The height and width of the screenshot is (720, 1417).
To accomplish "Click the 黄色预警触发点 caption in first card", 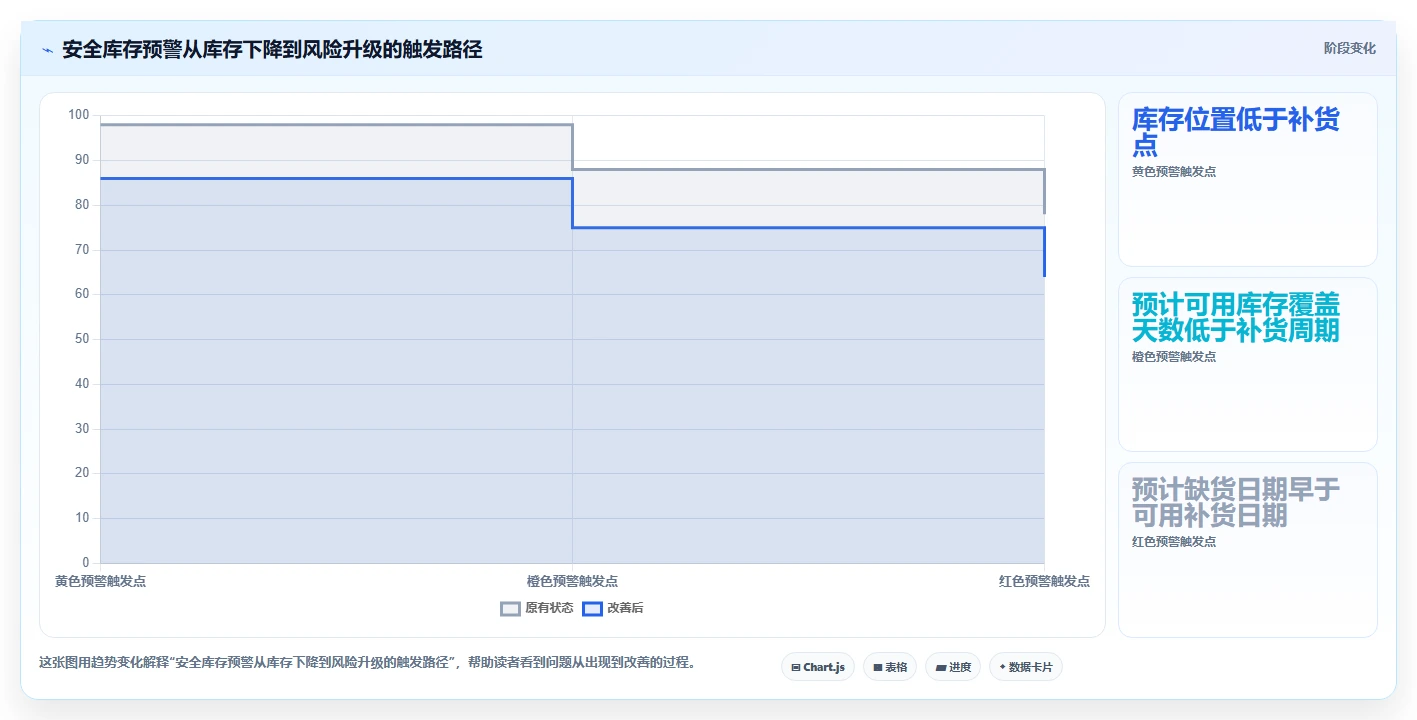I will pos(1174,172).
